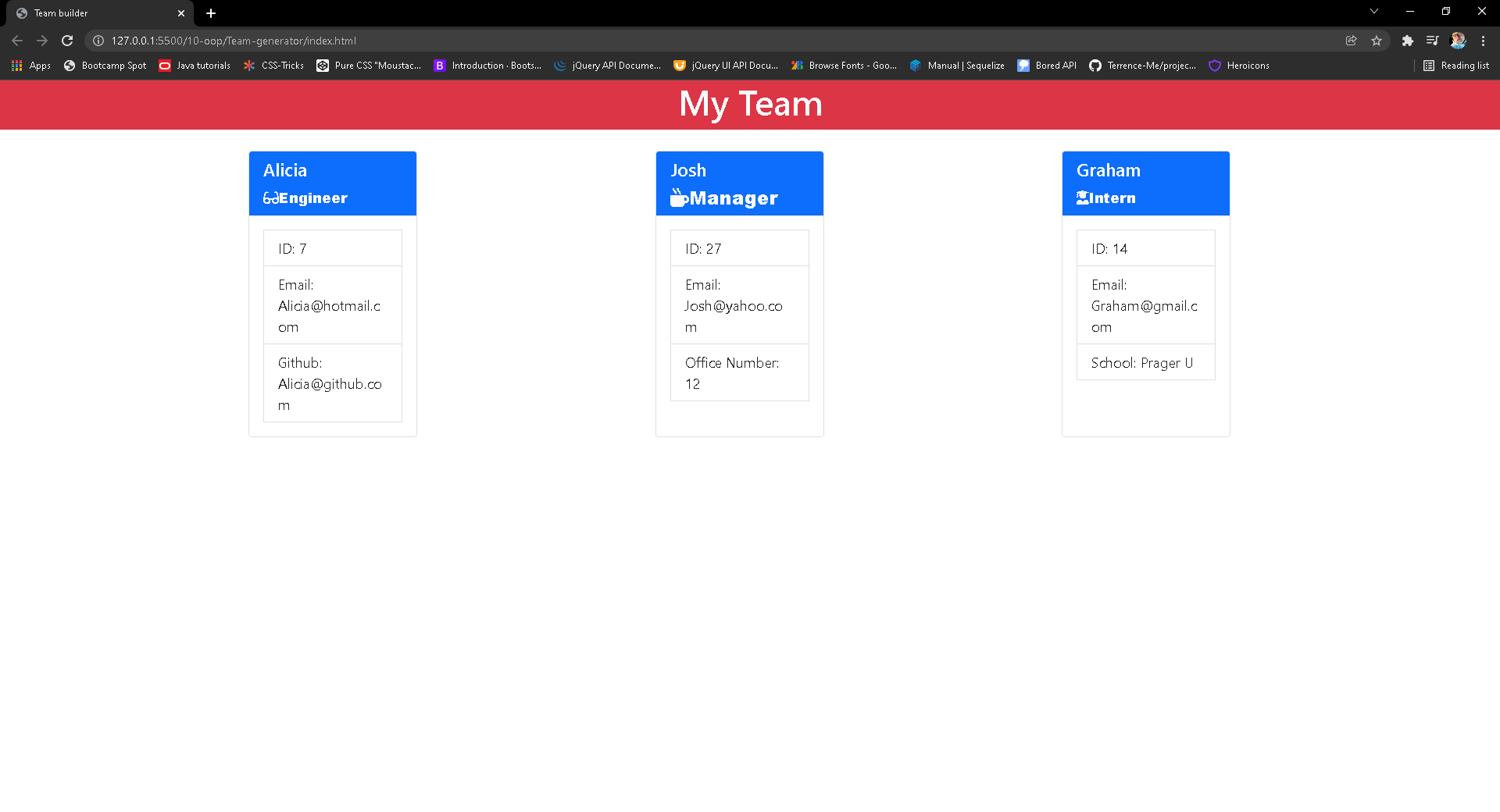This screenshot has width=1500, height=812.
Task: Click the share icon in the address bar
Action: 1352,41
